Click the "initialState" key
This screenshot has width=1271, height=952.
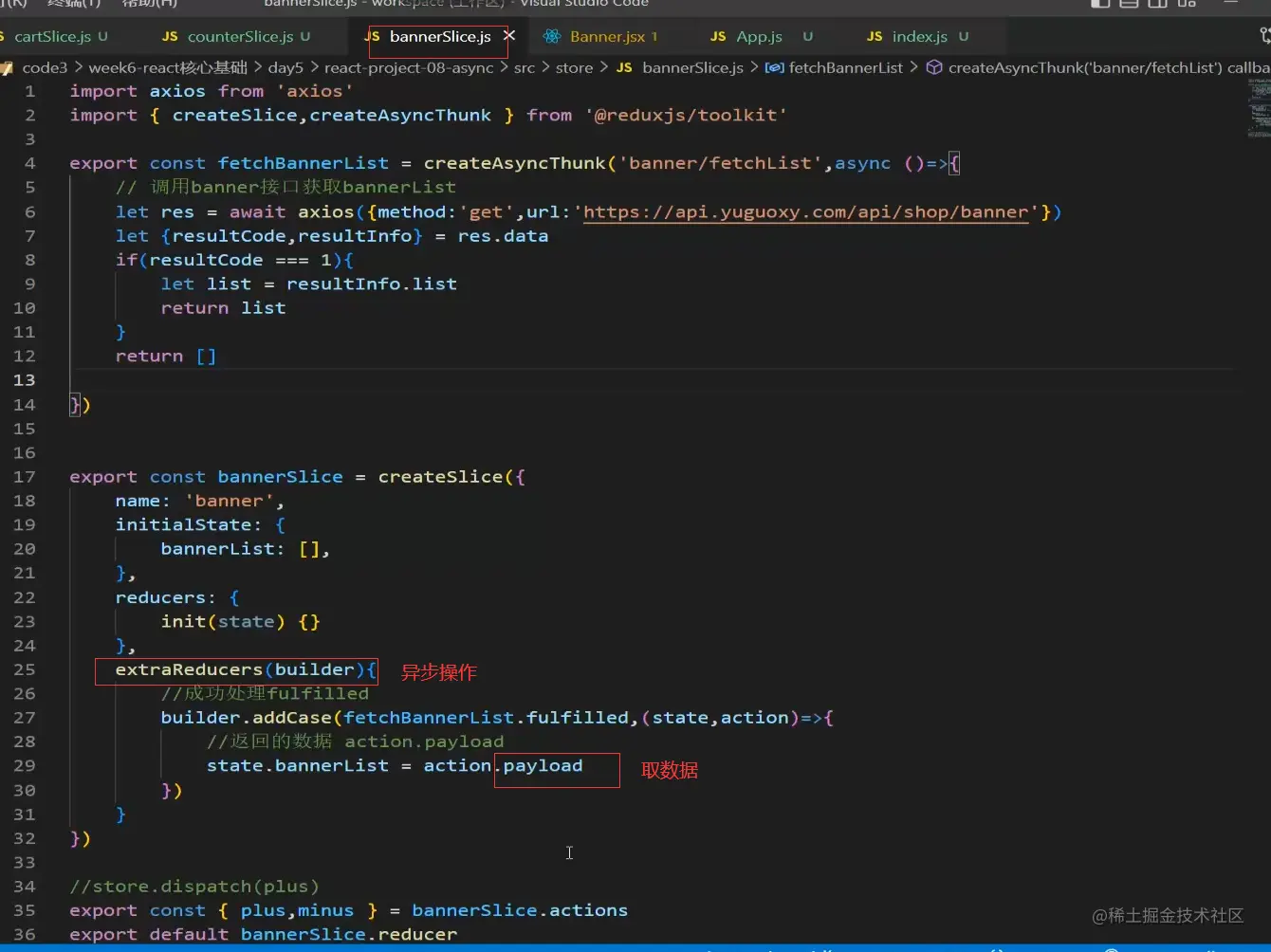click(x=183, y=524)
